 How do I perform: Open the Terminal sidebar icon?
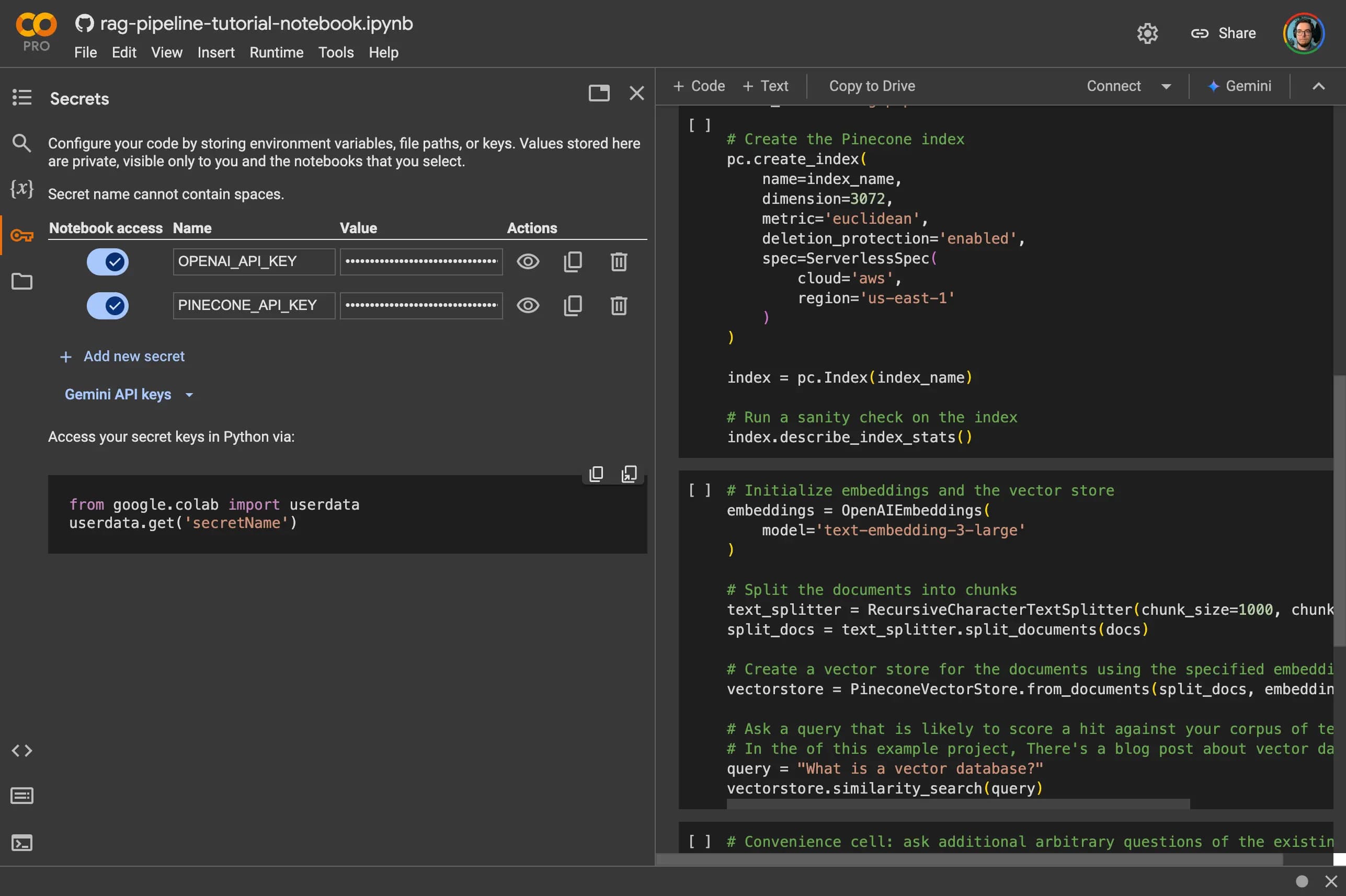22,842
